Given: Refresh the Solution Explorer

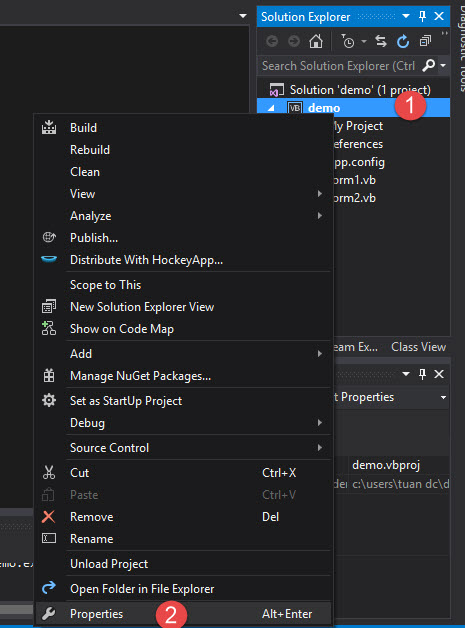Looking at the screenshot, I should point(403,41).
